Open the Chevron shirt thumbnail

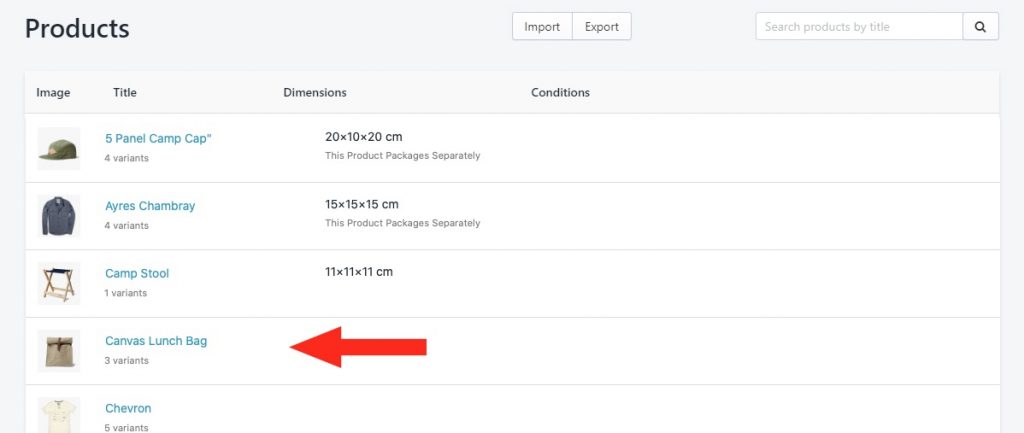(59, 415)
